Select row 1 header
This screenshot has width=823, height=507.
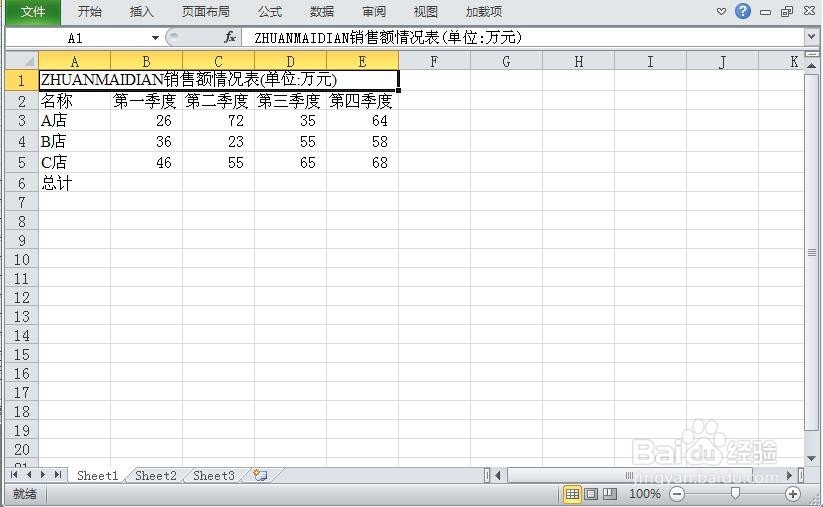(x=22, y=80)
